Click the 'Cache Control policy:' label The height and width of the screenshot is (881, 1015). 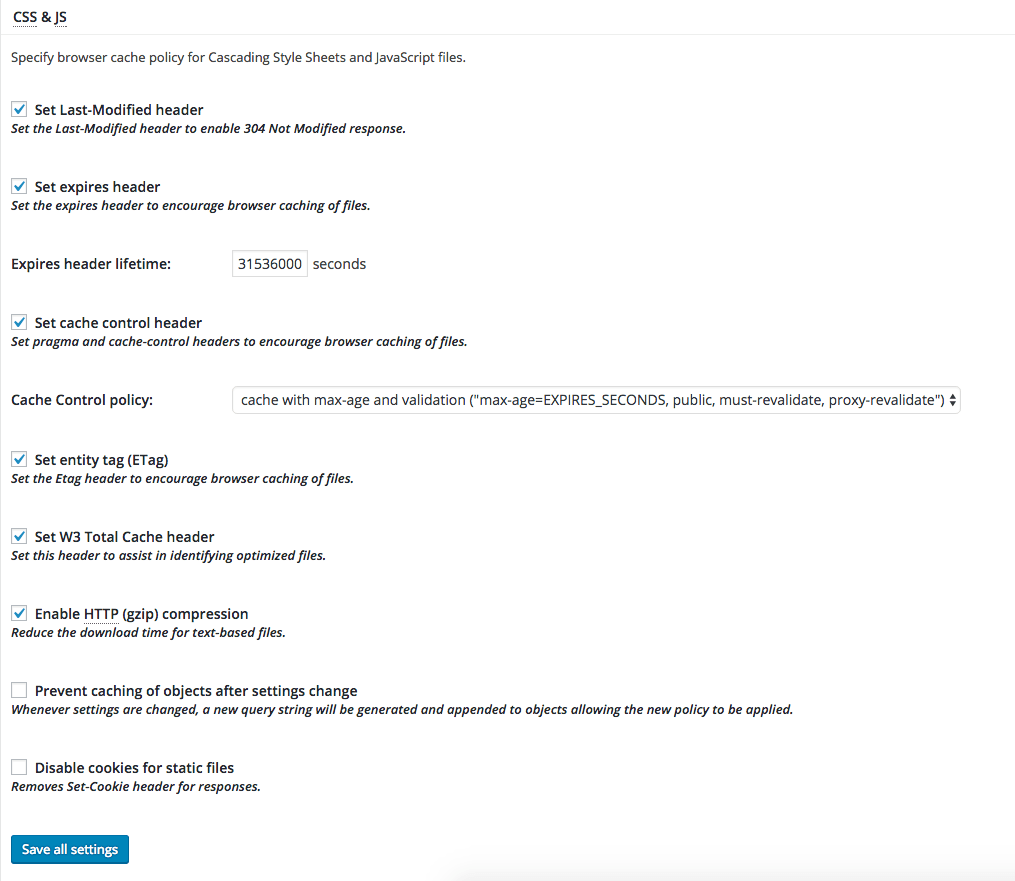click(x=82, y=400)
